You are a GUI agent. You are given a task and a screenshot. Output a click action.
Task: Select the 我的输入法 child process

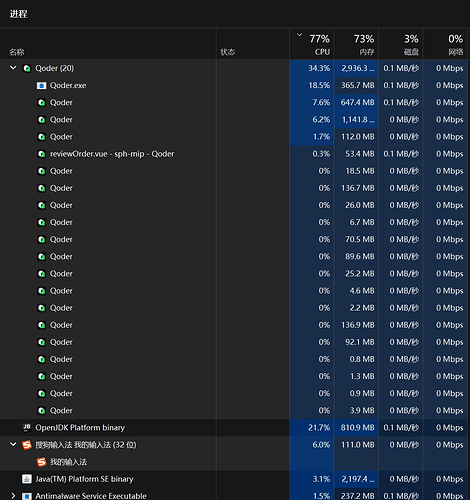[x=233, y=462]
